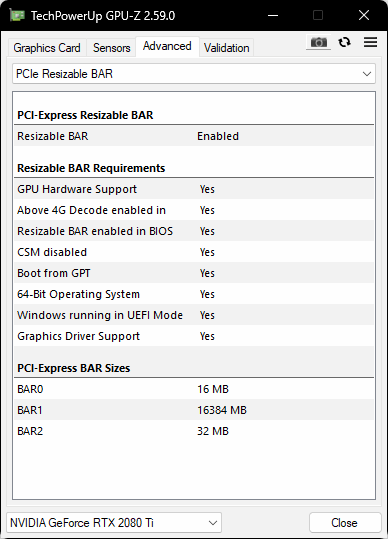
Task: Select the Graphics Driver Support row
Action: pyautogui.click(x=194, y=336)
